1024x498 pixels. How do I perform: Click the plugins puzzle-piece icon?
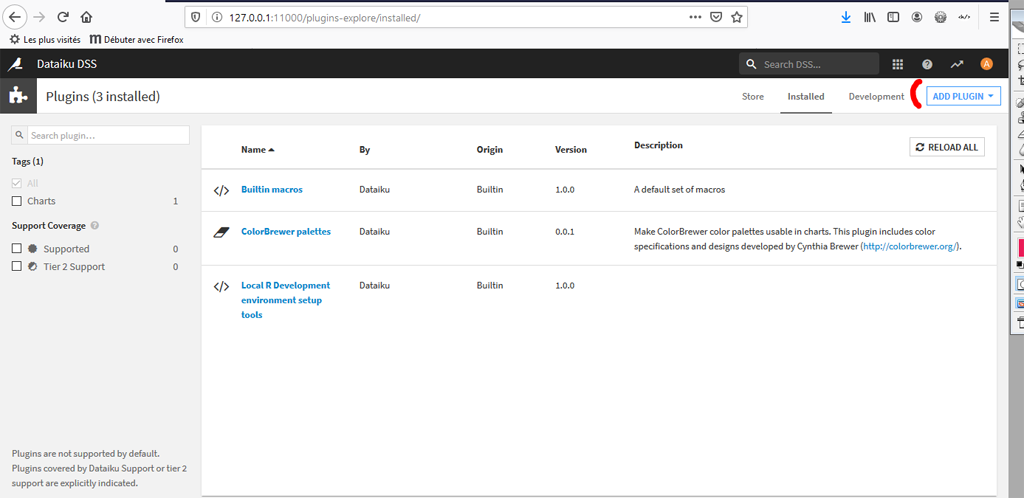click(x=18, y=97)
